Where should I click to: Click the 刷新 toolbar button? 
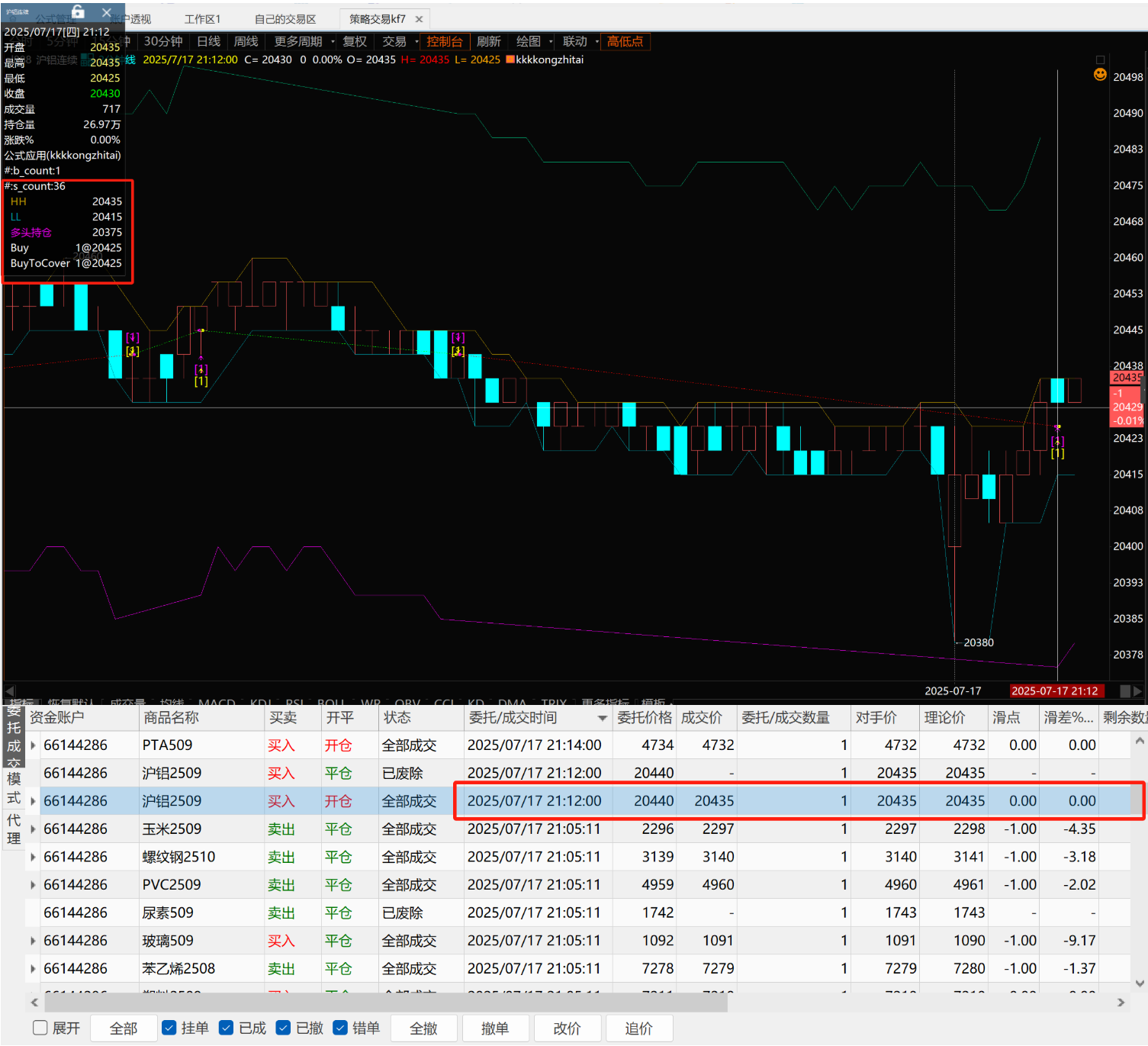point(489,42)
